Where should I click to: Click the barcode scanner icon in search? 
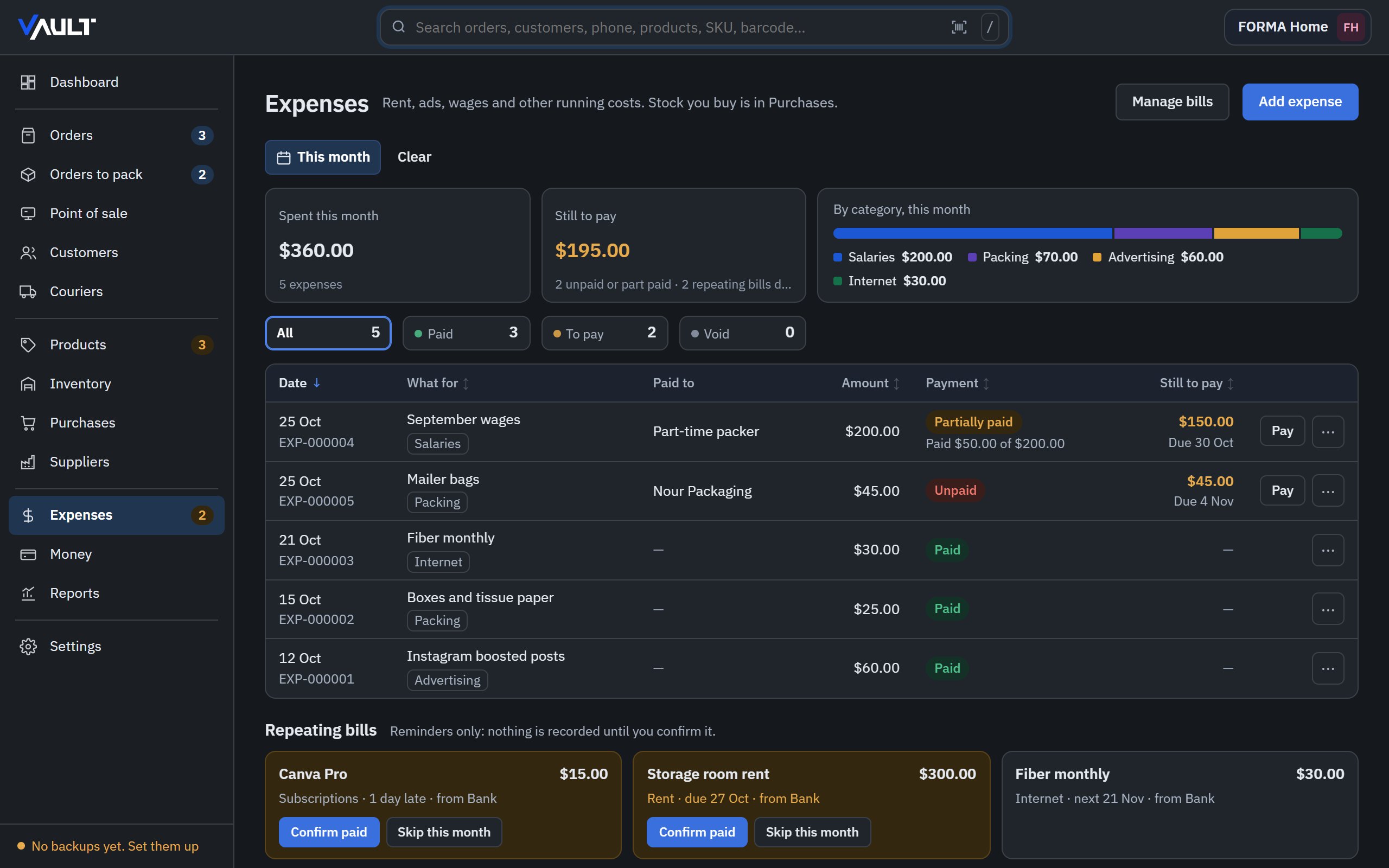959,27
